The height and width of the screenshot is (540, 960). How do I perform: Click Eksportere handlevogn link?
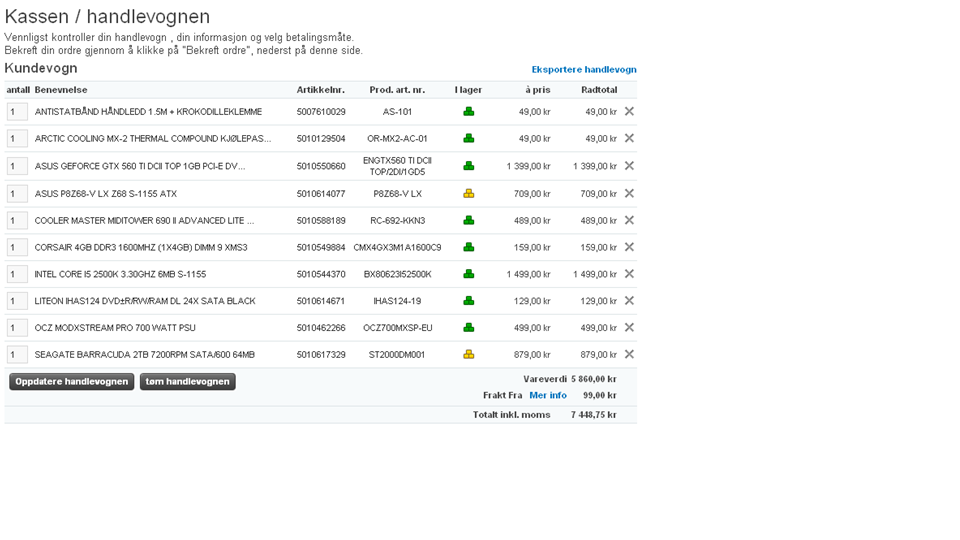pyautogui.click(x=584, y=69)
